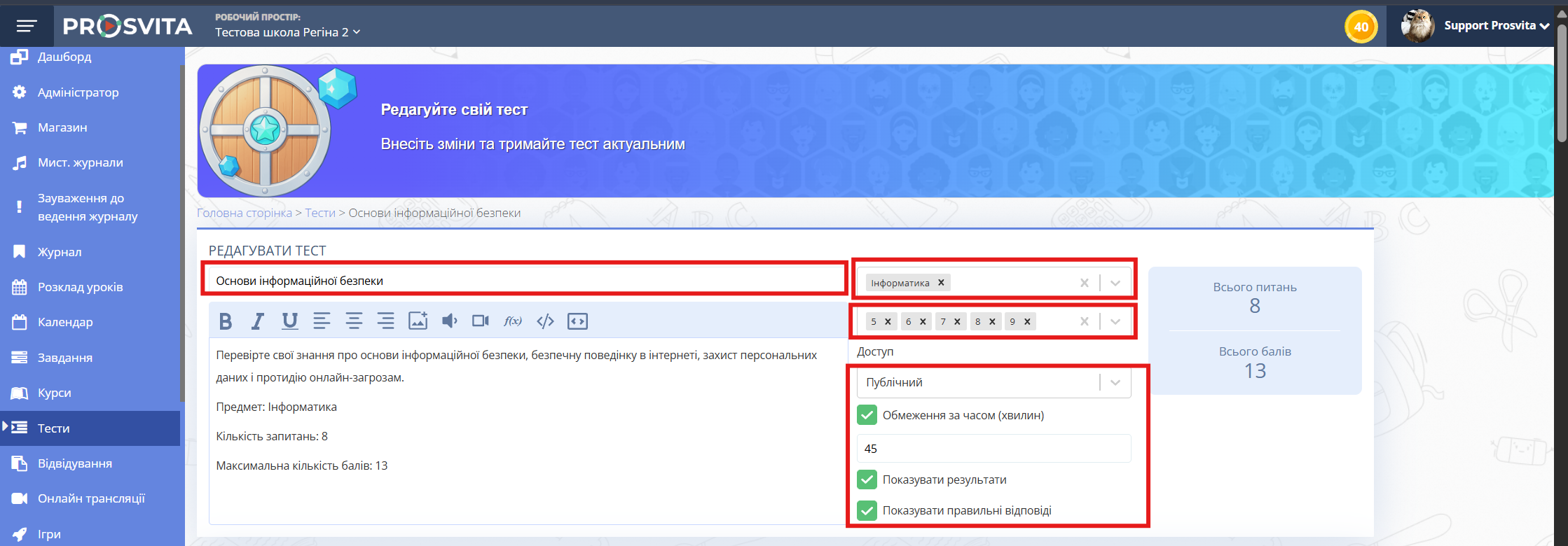Toggle the Показувати результати checkbox
The image size is (1568, 546).
(x=867, y=479)
